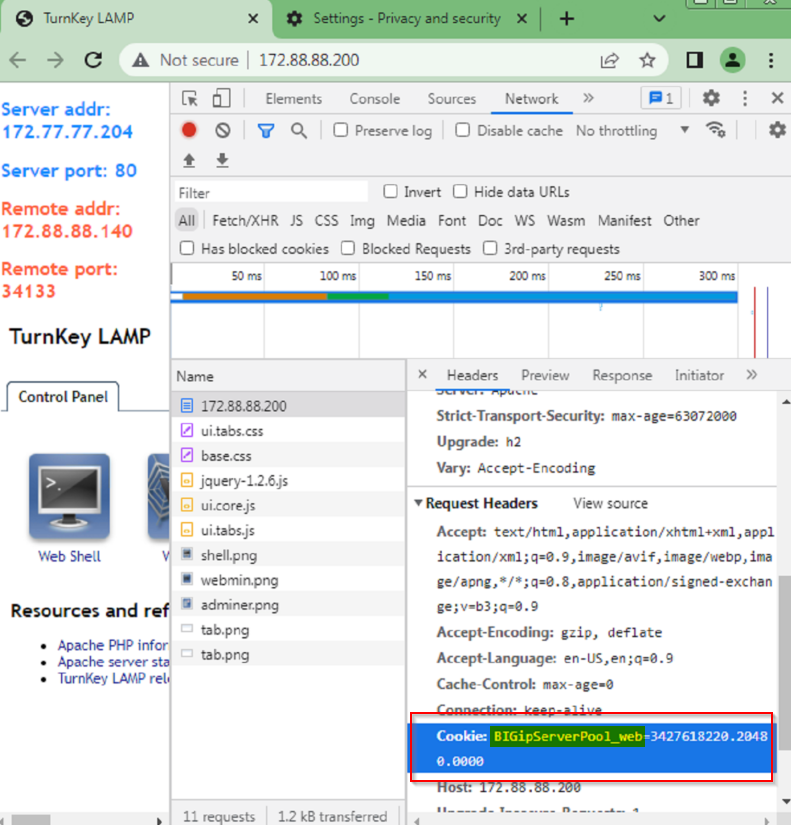Click into the network Filter field
Image resolution: width=791 pixels, height=825 pixels.
pyautogui.click(x=271, y=193)
